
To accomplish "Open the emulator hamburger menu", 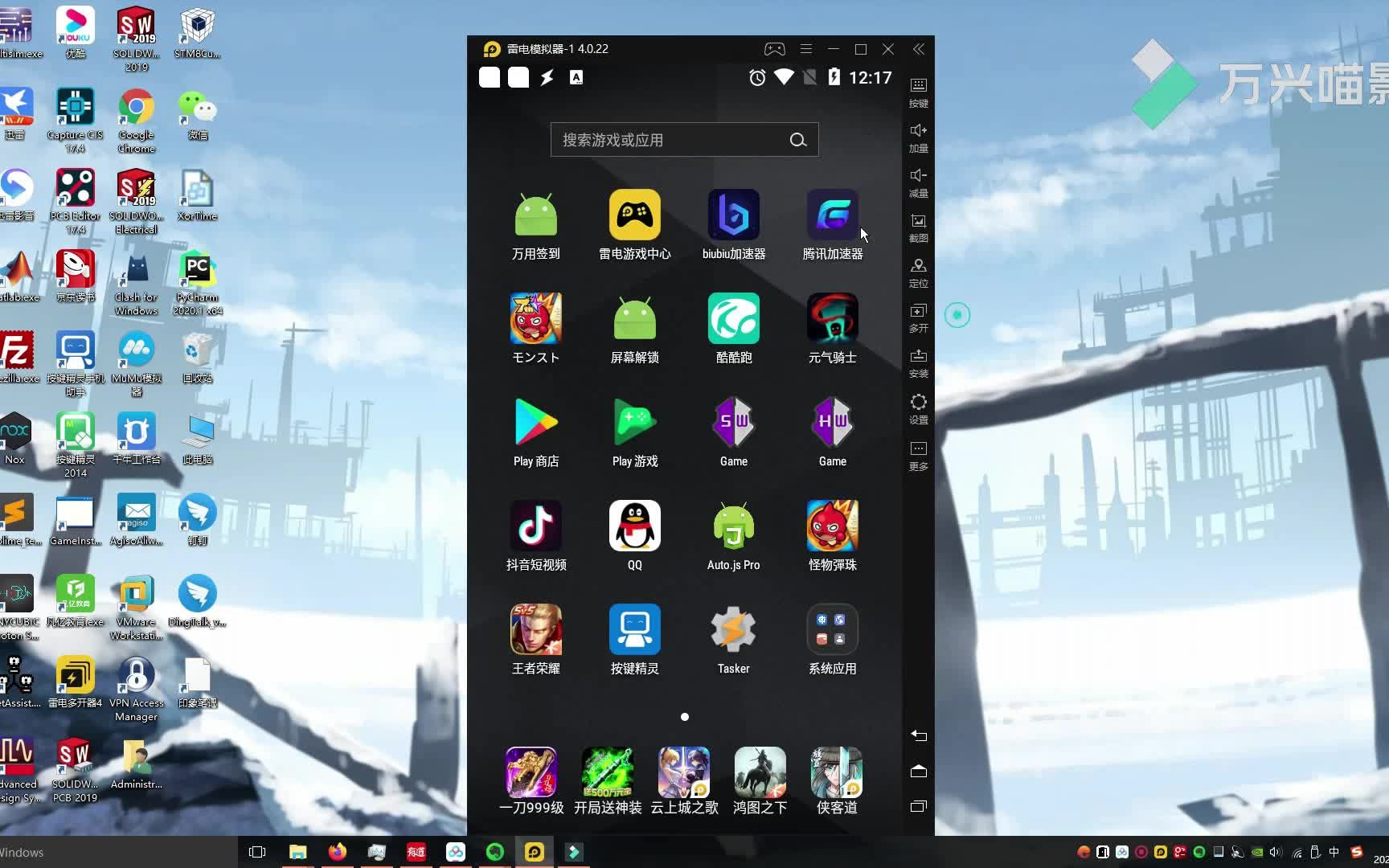I will click(806, 49).
